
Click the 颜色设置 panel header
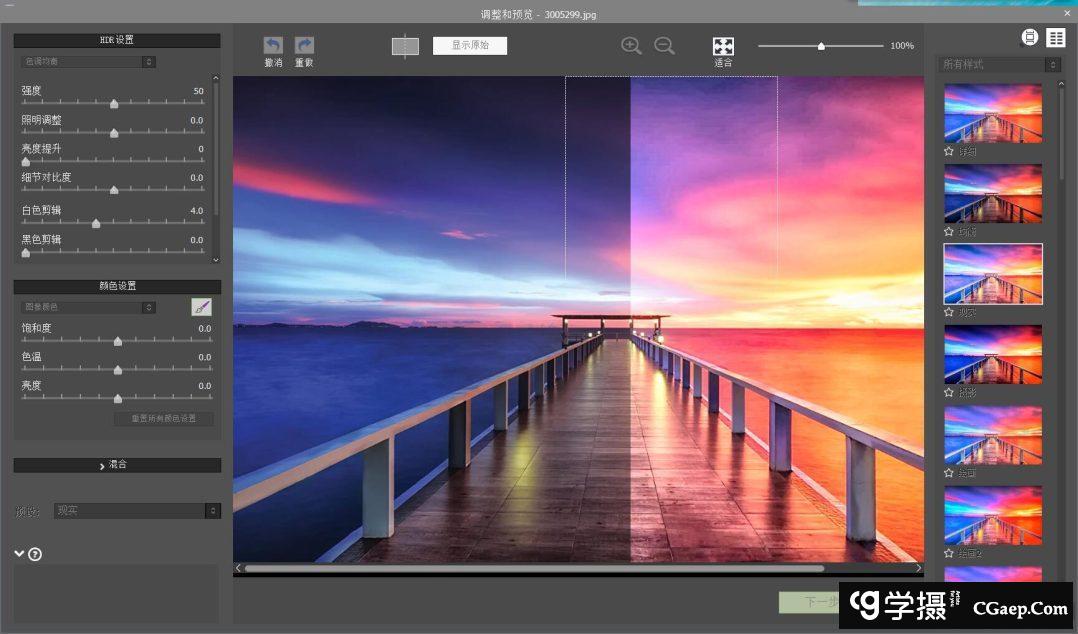coord(117,286)
